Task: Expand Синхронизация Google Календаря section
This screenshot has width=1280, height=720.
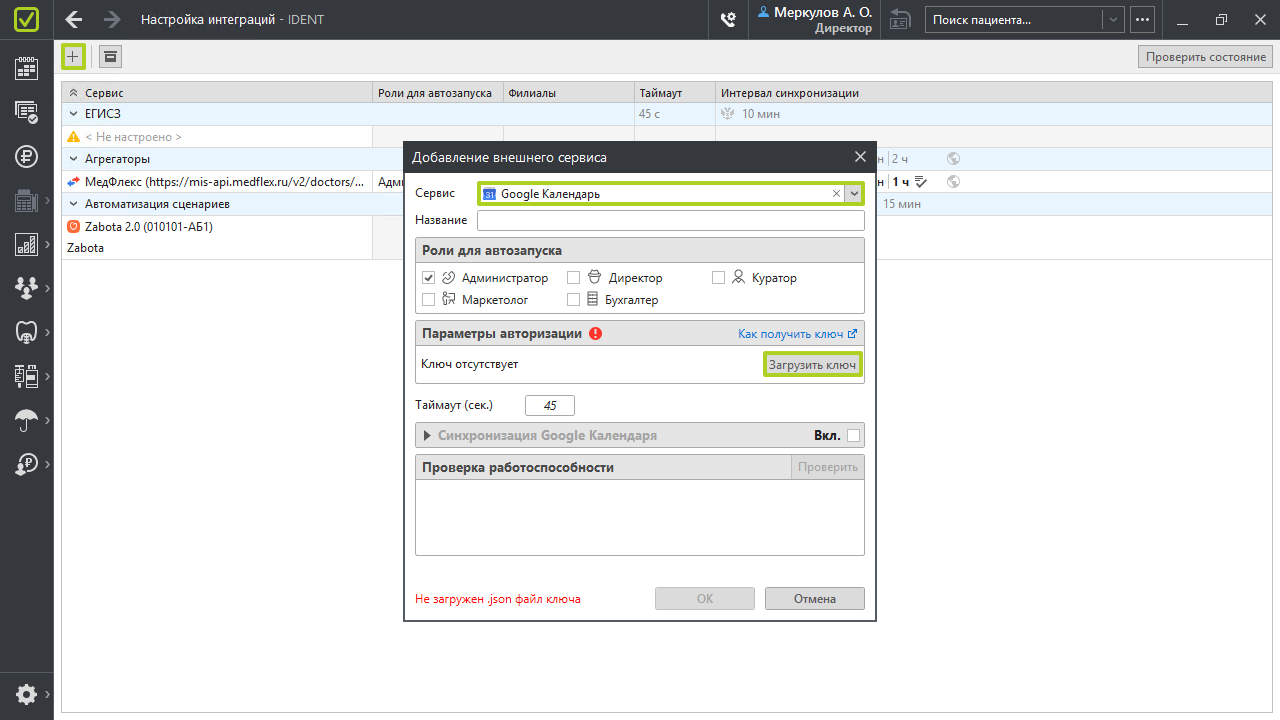Action: pos(427,435)
